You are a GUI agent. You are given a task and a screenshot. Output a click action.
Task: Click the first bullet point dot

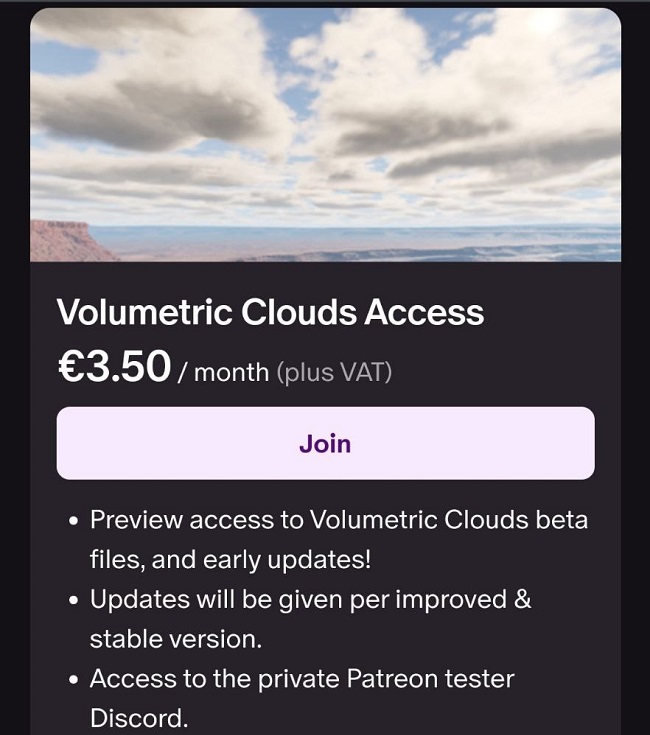pos(75,522)
